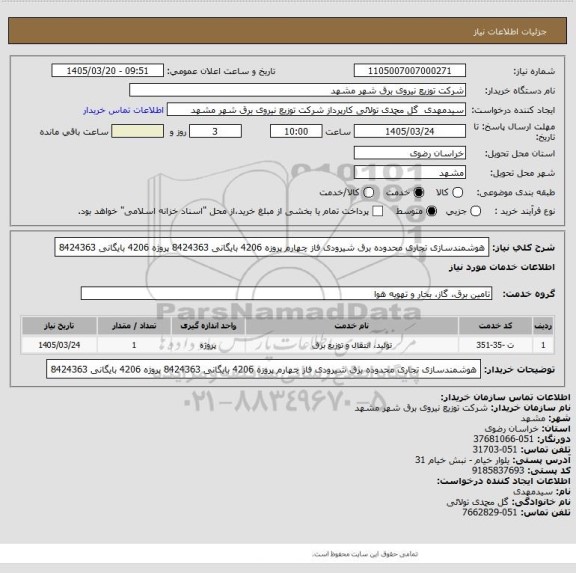Click the تاریخ نیاز column header

[x=59, y=326]
